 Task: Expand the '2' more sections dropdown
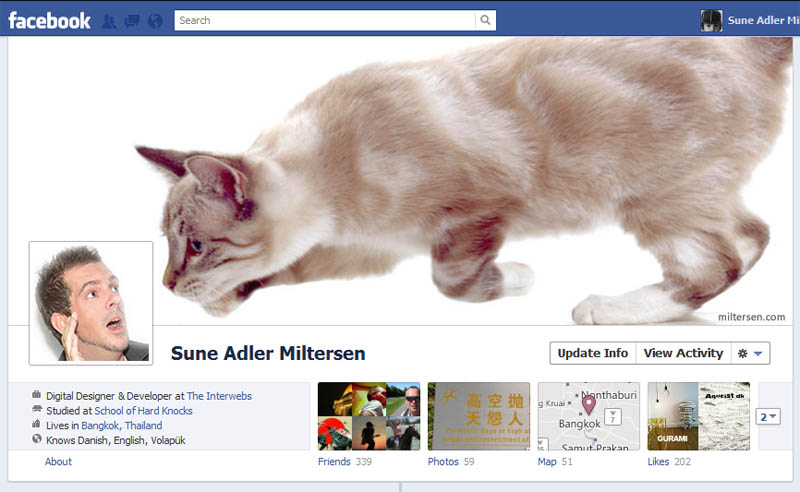pyautogui.click(x=768, y=417)
